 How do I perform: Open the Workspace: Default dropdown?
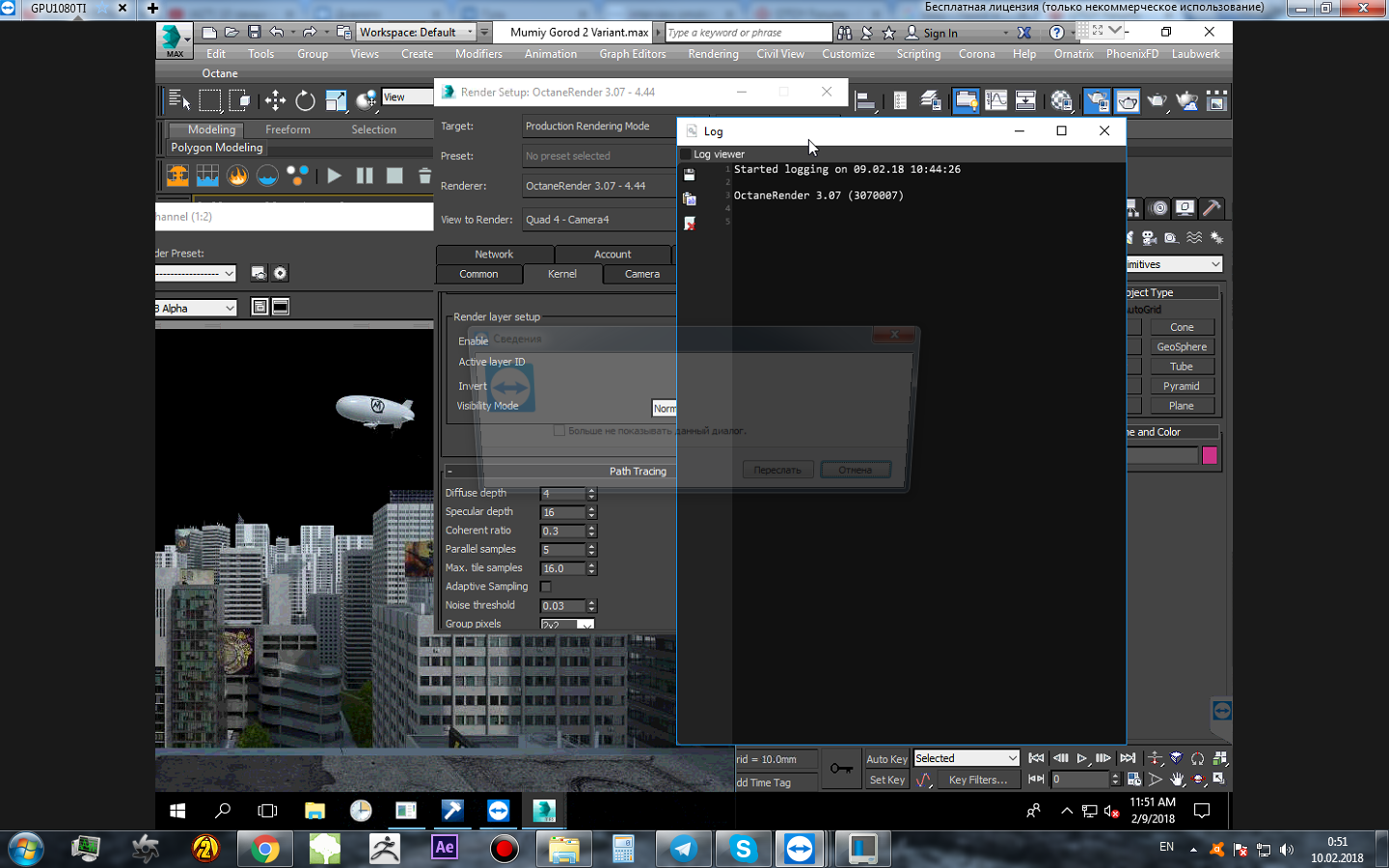coord(417,32)
